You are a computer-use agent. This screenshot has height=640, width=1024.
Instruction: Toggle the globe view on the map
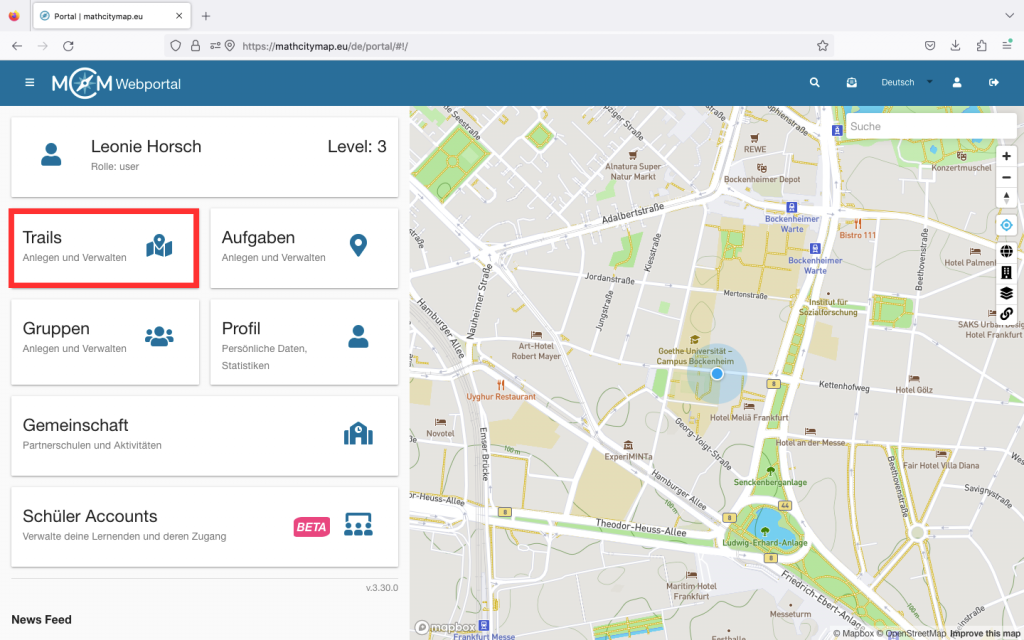(x=1006, y=251)
